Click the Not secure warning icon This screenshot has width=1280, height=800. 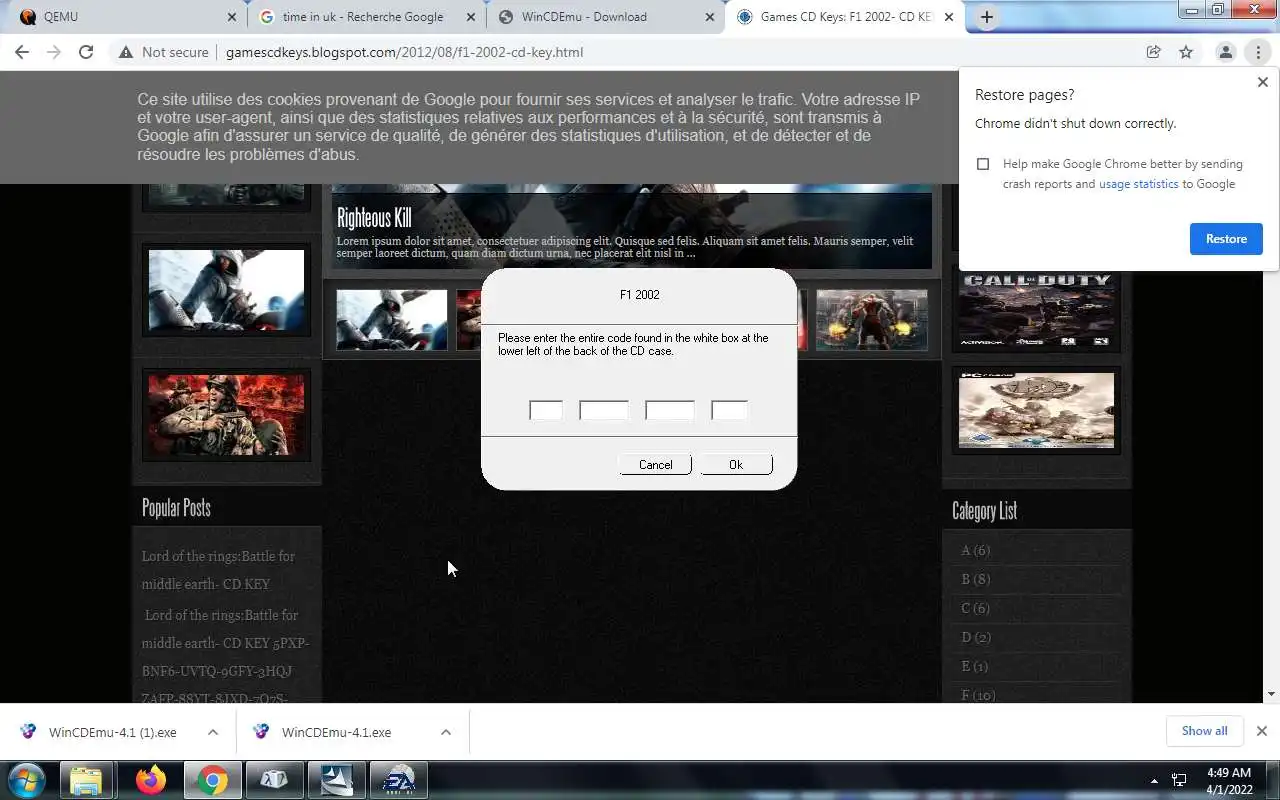(126, 52)
